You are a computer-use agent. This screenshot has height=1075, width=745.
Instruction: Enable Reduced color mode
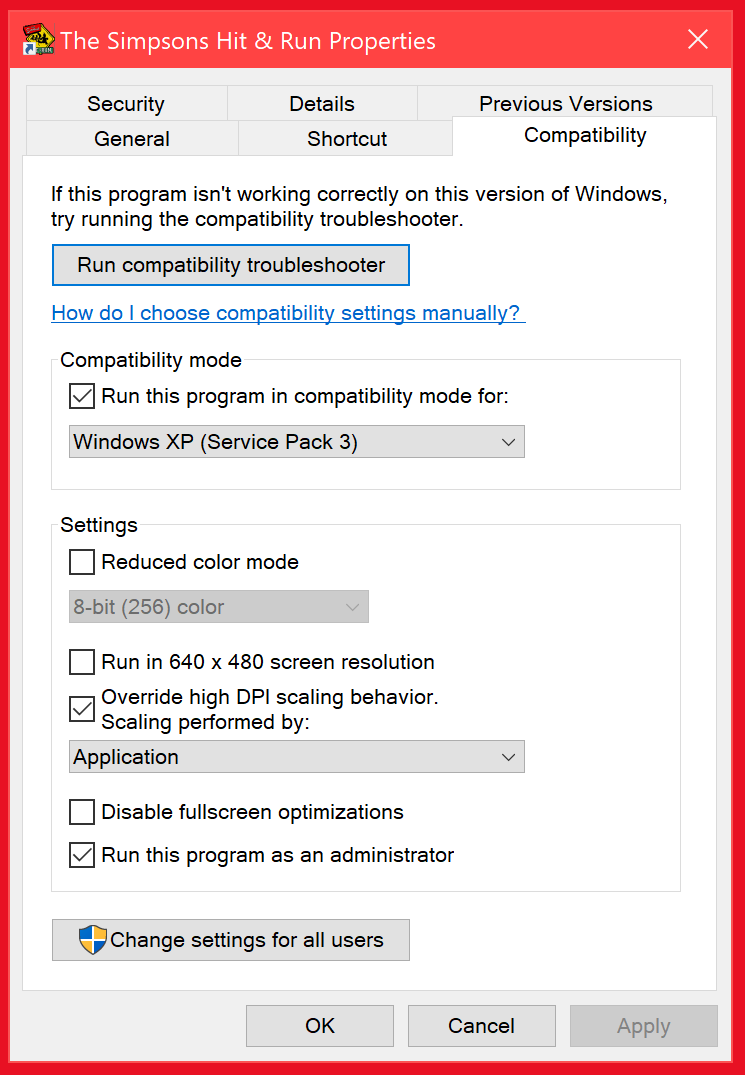(81, 562)
